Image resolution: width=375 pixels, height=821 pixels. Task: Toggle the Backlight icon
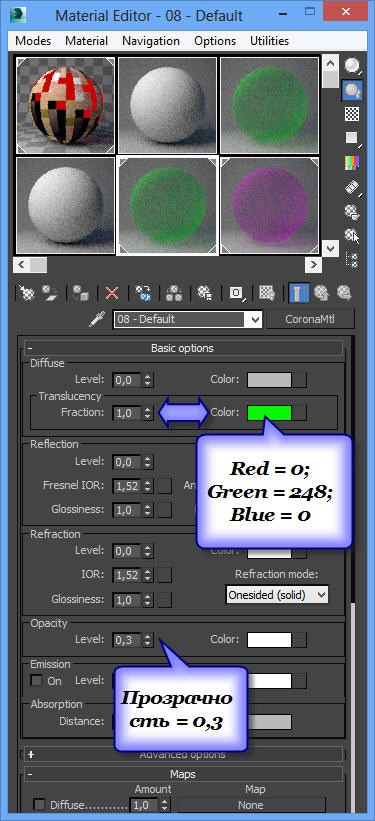pyautogui.click(x=352, y=91)
